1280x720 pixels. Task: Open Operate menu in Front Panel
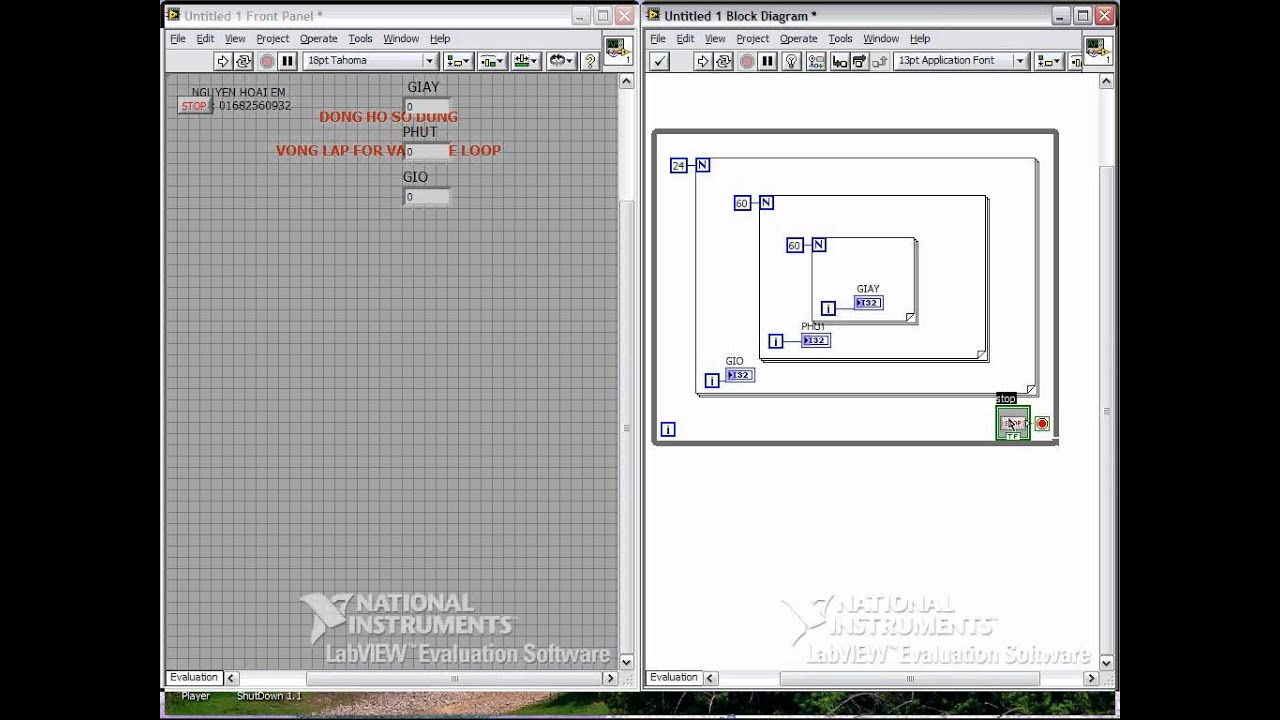click(x=318, y=39)
